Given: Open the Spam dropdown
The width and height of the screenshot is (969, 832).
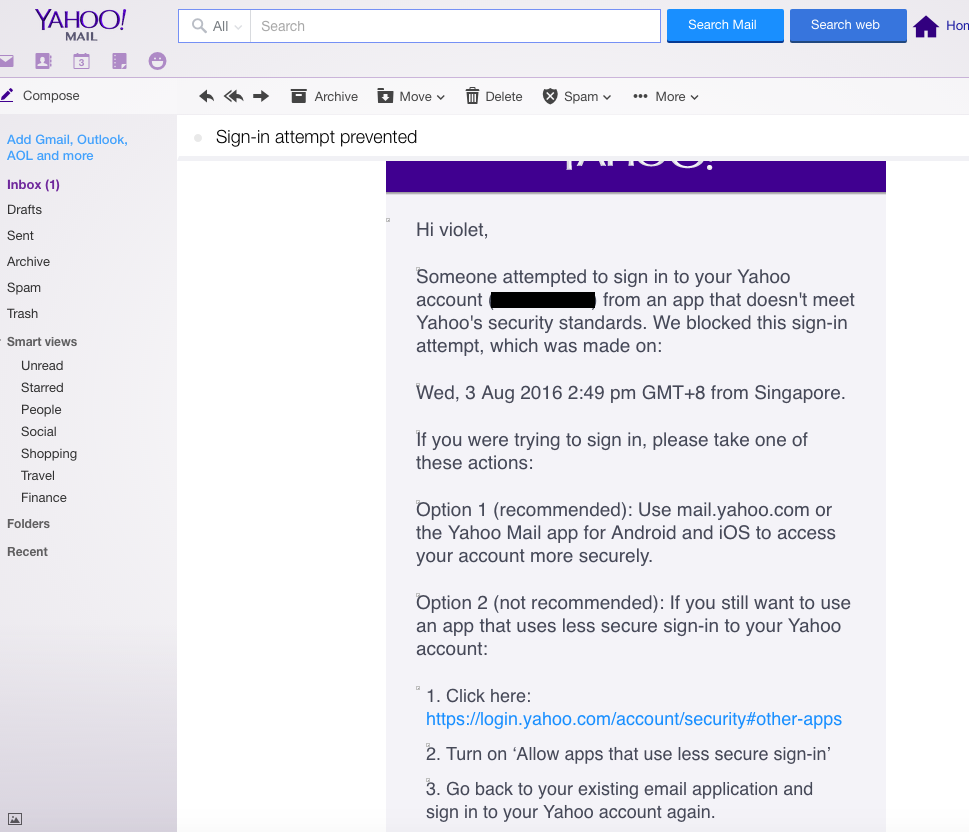Looking at the screenshot, I should coord(577,96).
